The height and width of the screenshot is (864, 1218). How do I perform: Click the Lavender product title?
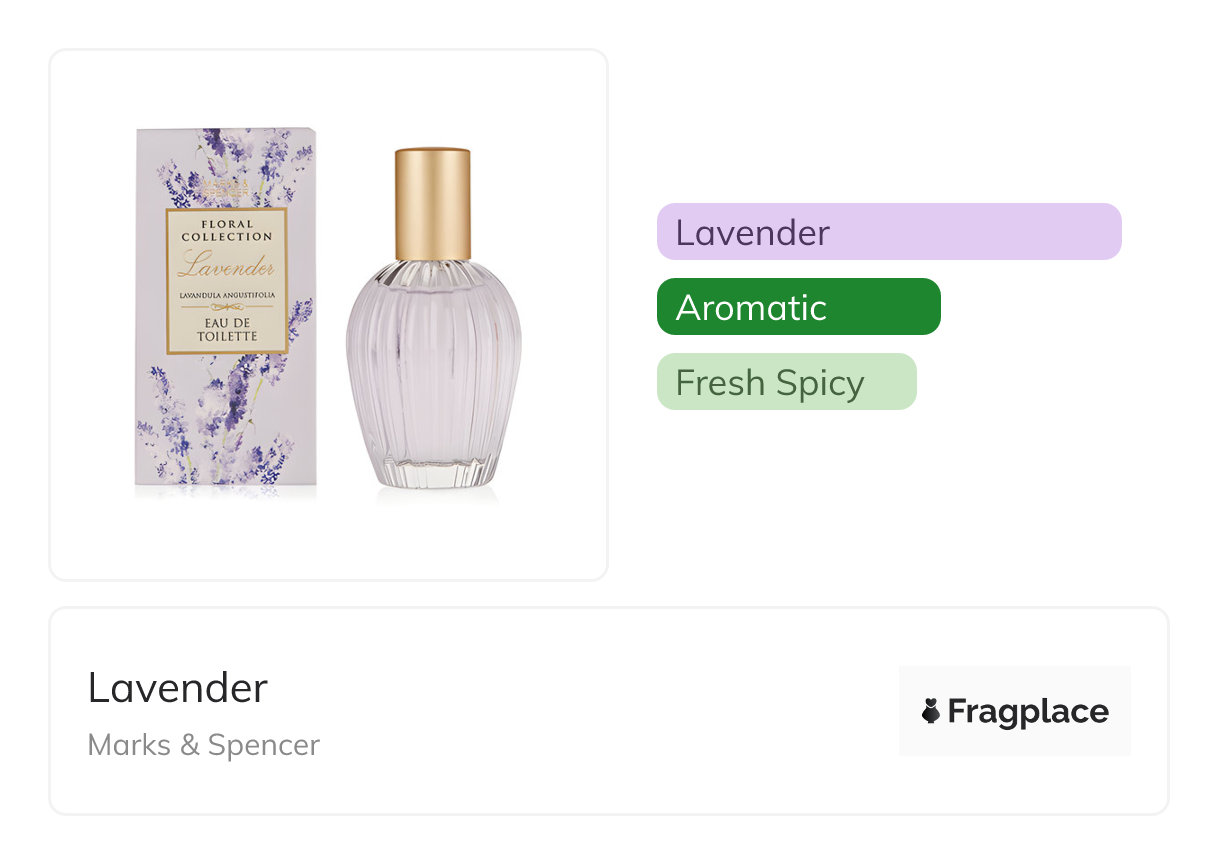[178, 688]
